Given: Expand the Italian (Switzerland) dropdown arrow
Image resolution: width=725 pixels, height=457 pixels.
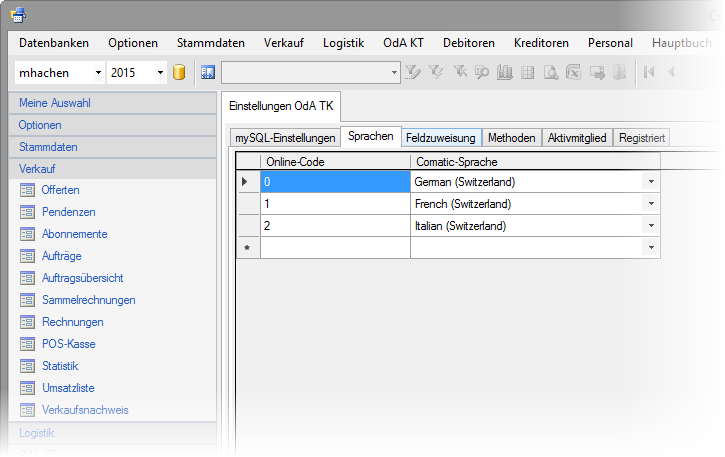Looking at the screenshot, I should tap(651, 226).
